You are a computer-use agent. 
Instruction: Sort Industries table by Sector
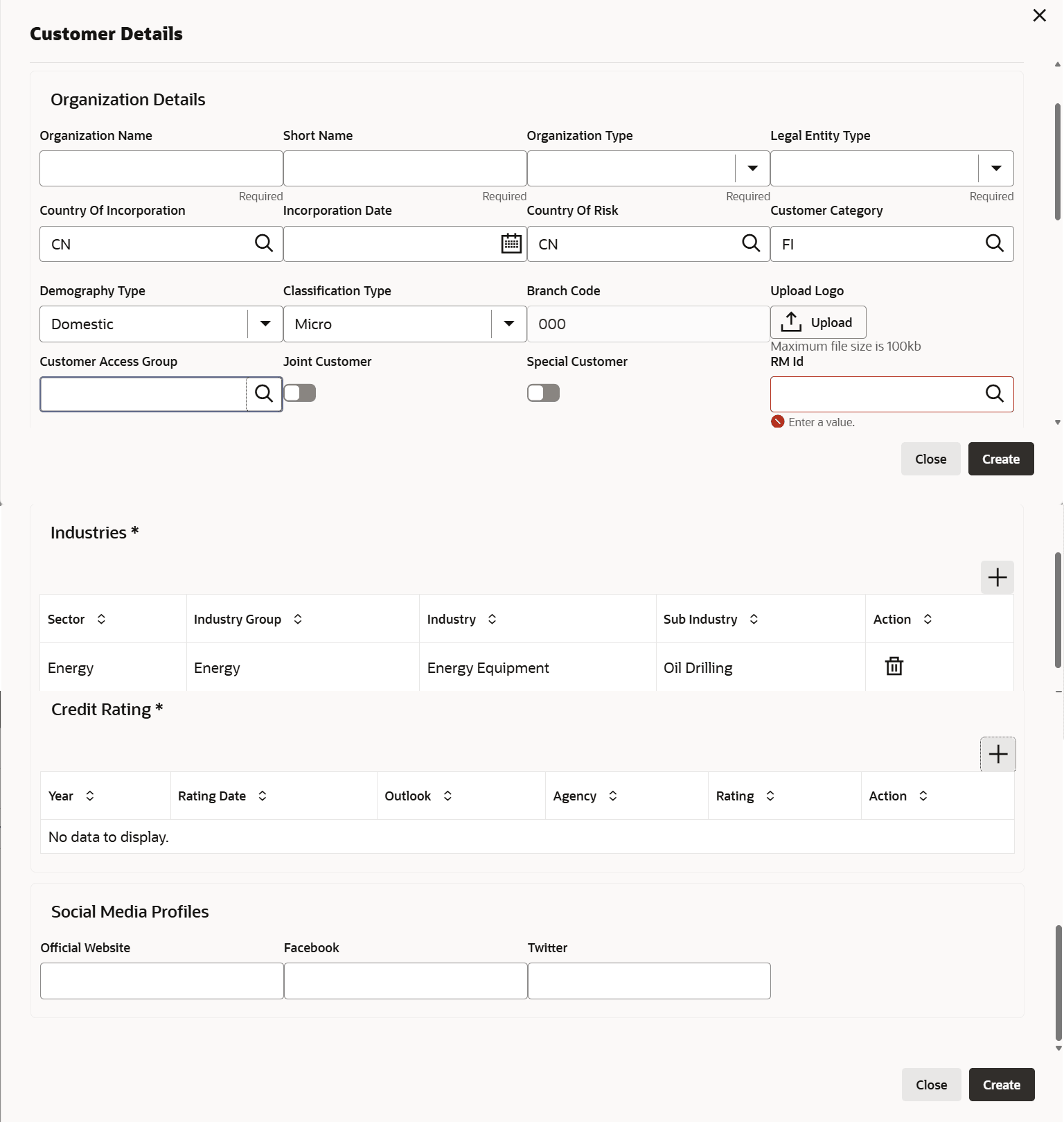tap(101, 619)
